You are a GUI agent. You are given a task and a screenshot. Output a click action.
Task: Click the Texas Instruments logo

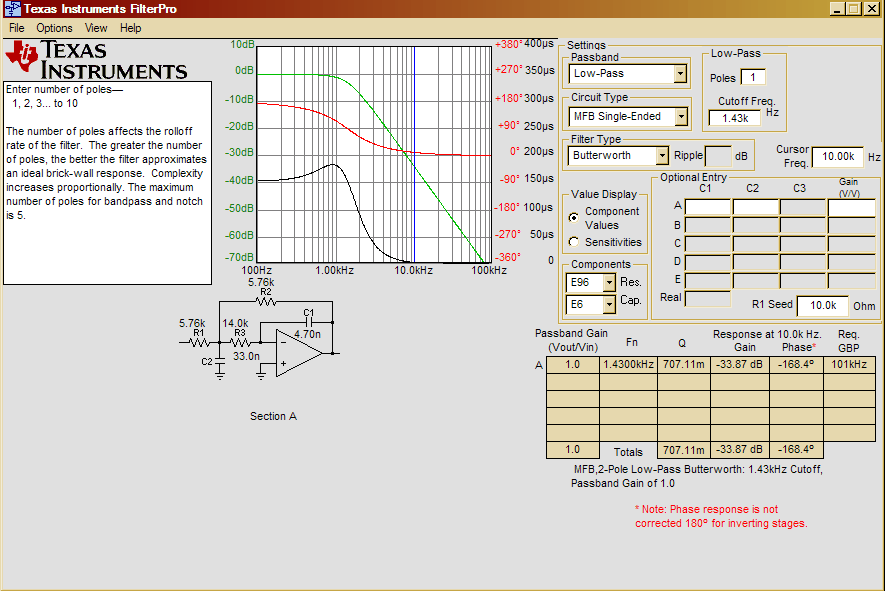click(96, 60)
